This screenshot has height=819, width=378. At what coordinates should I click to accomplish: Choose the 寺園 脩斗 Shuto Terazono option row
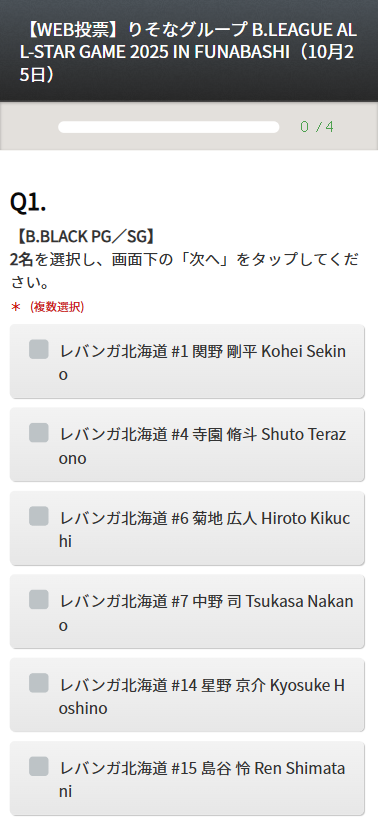coord(187,444)
